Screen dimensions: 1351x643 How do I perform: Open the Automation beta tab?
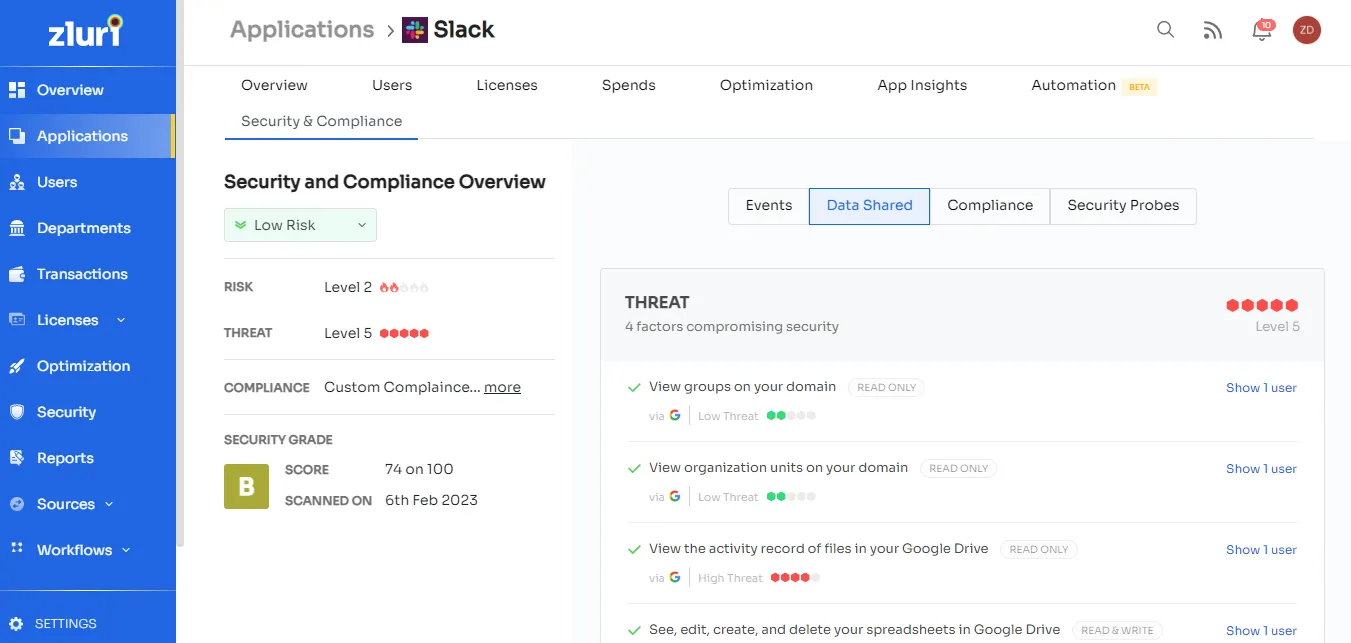[x=1094, y=85]
